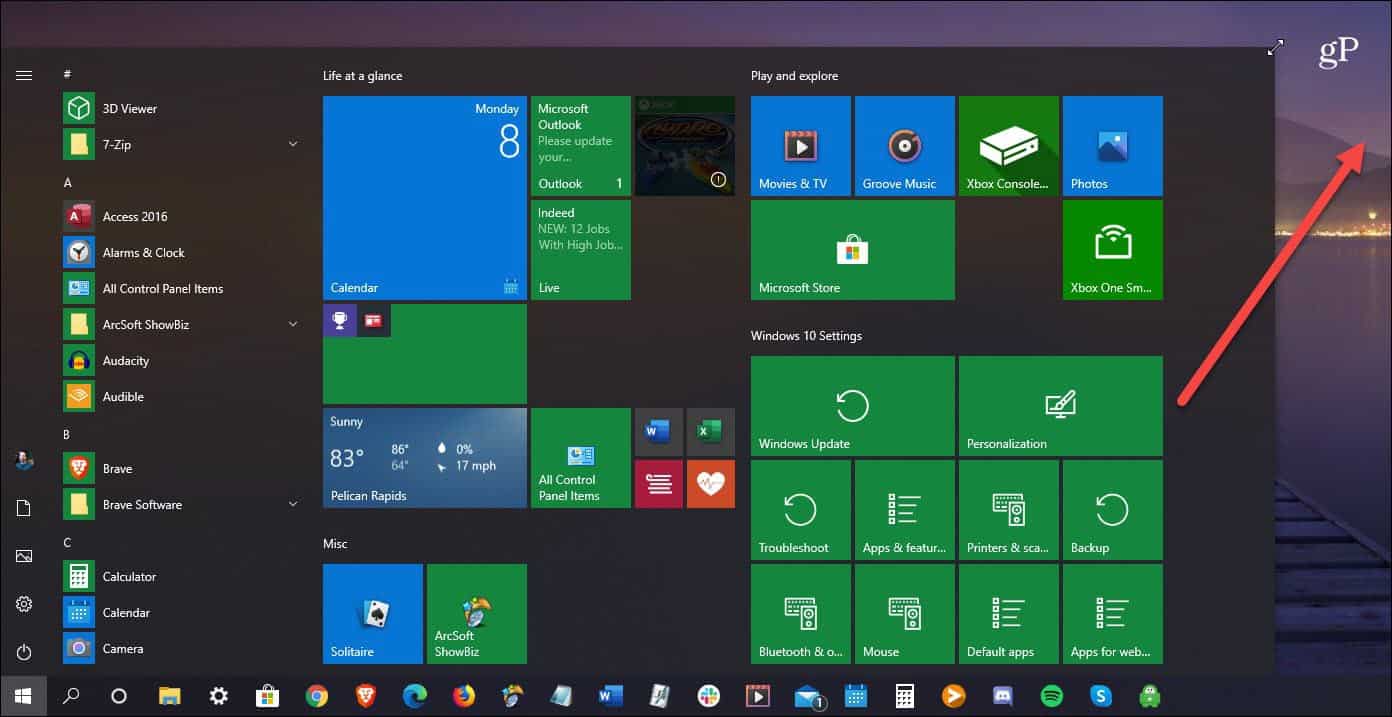
Task: Open the Windows Update settings tile
Action: tap(853, 406)
